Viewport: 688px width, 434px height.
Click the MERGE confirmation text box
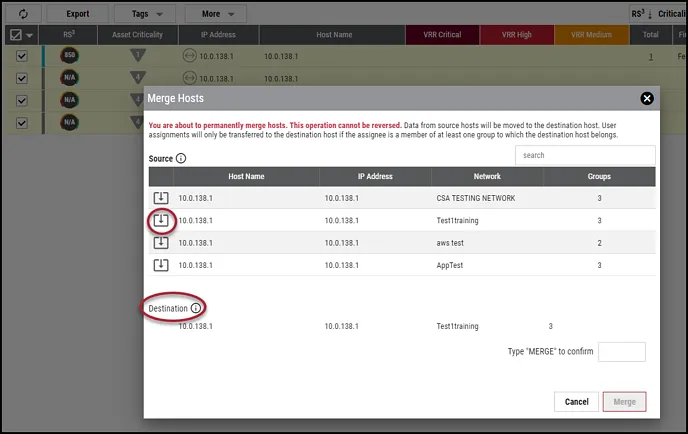pos(622,352)
